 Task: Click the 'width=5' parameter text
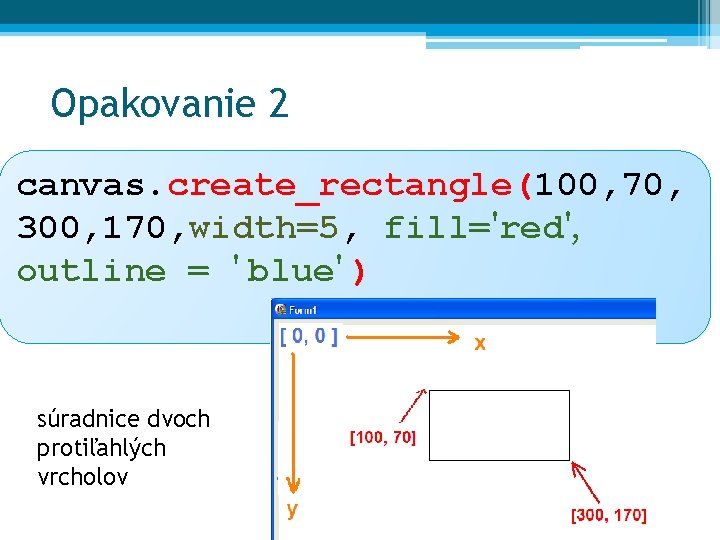264,227
